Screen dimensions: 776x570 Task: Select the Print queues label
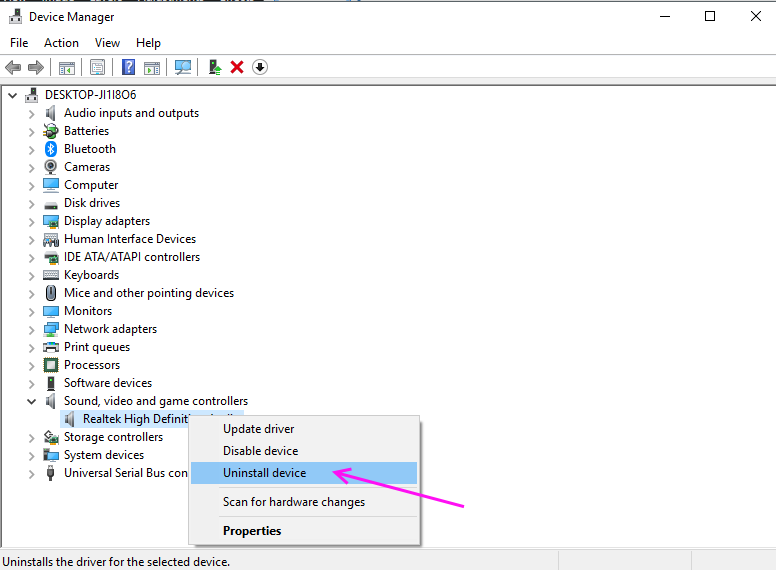(97, 347)
